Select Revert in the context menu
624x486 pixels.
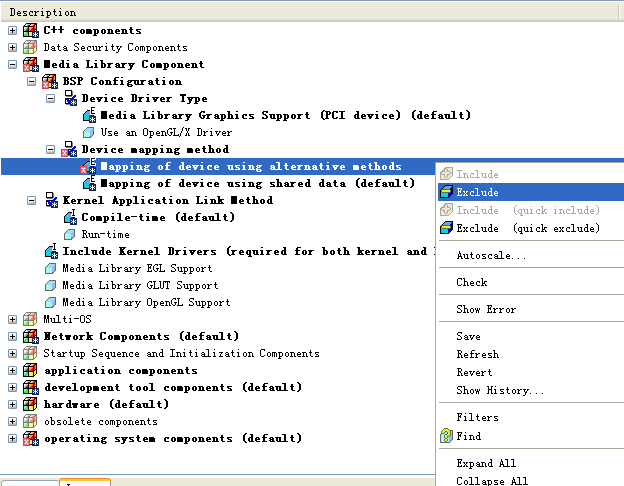pos(530,372)
